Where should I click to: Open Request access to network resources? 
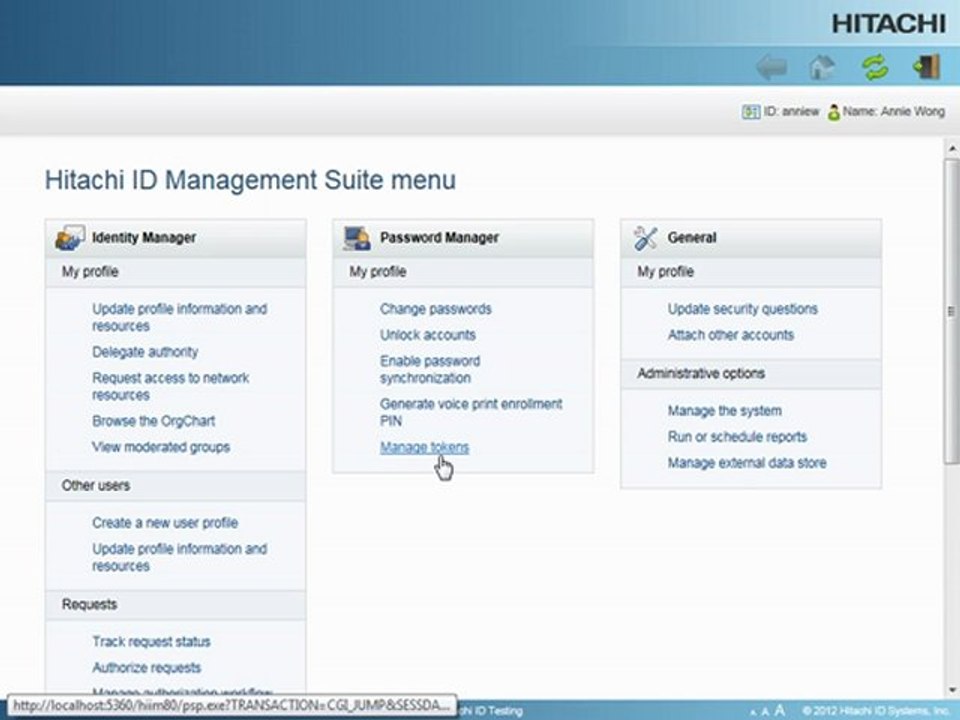tap(170, 386)
